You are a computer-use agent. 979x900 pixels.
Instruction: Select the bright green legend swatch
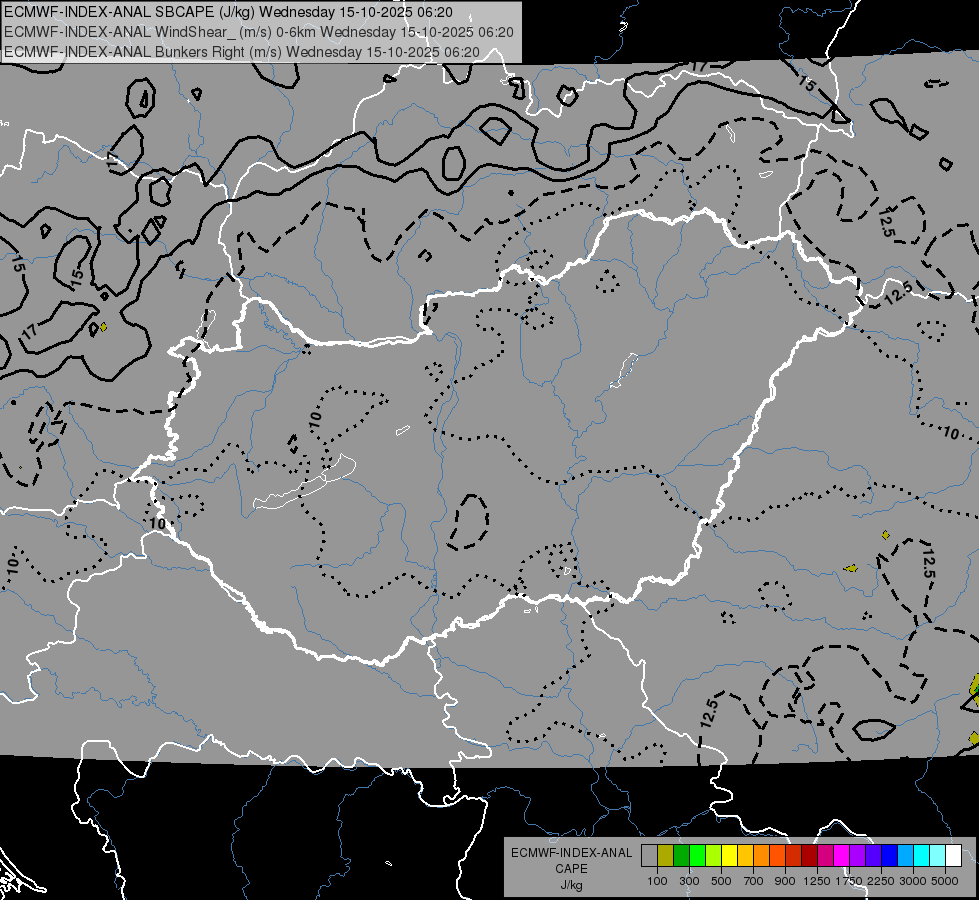click(697, 856)
